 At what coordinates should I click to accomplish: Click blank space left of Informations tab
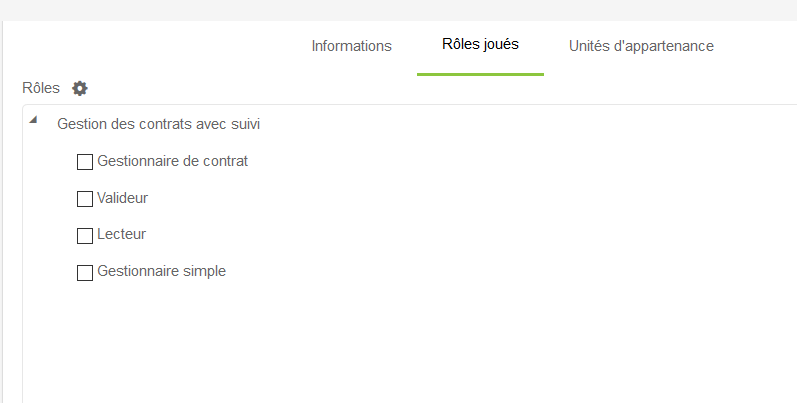[150, 46]
